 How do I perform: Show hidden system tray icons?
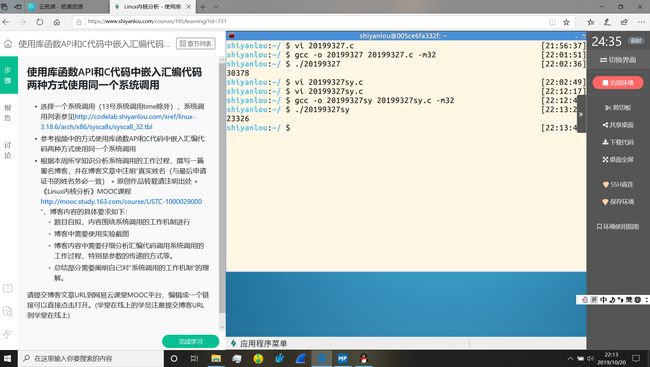570,358
